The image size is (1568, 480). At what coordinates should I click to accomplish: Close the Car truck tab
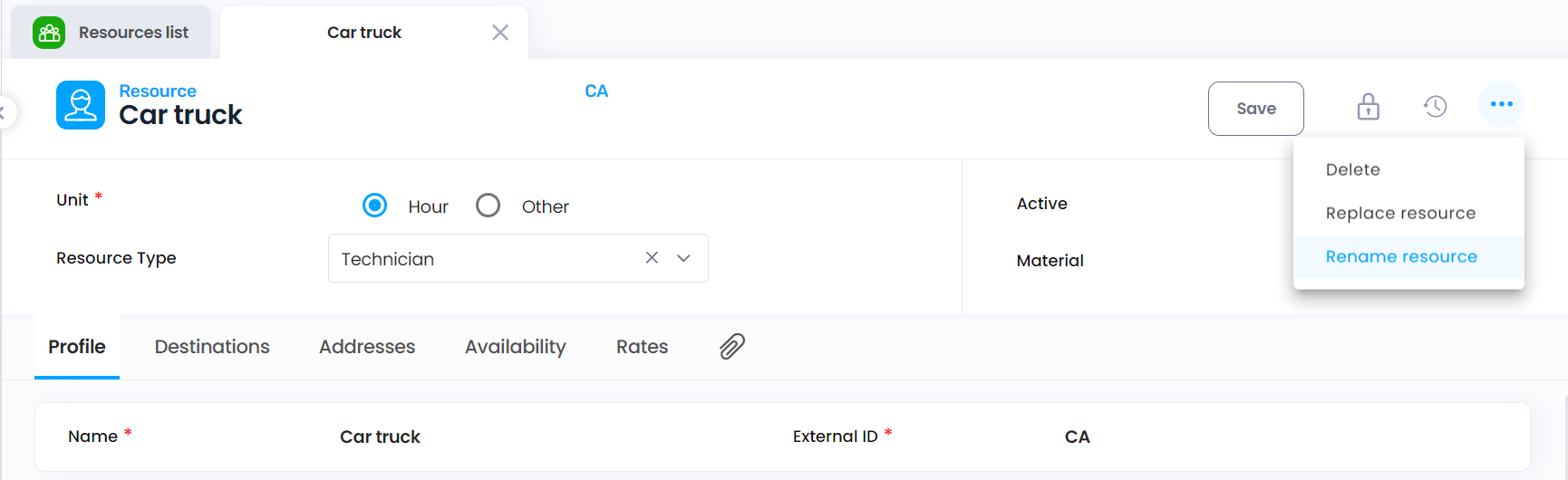coord(500,33)
